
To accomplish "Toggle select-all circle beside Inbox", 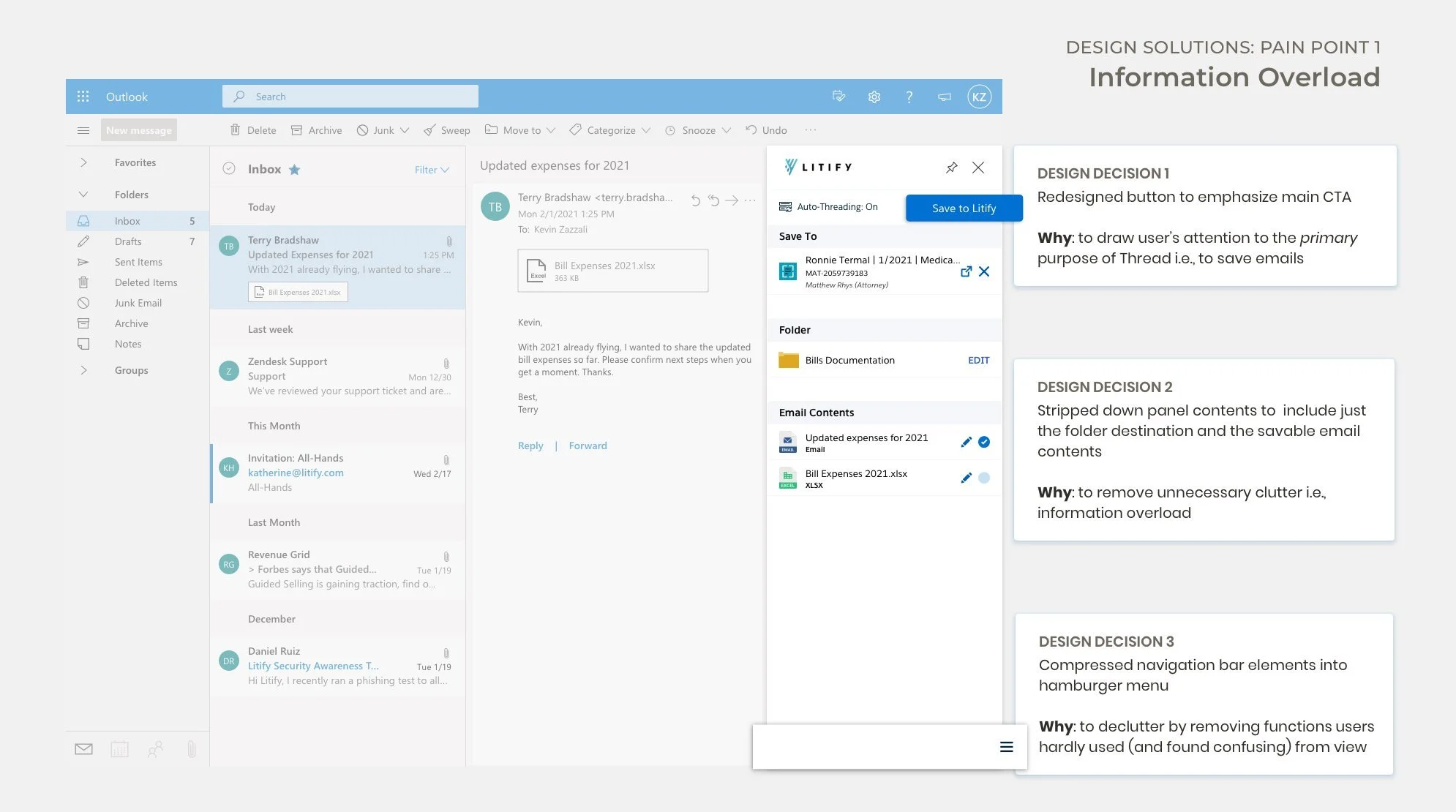I will coord(229,169).
